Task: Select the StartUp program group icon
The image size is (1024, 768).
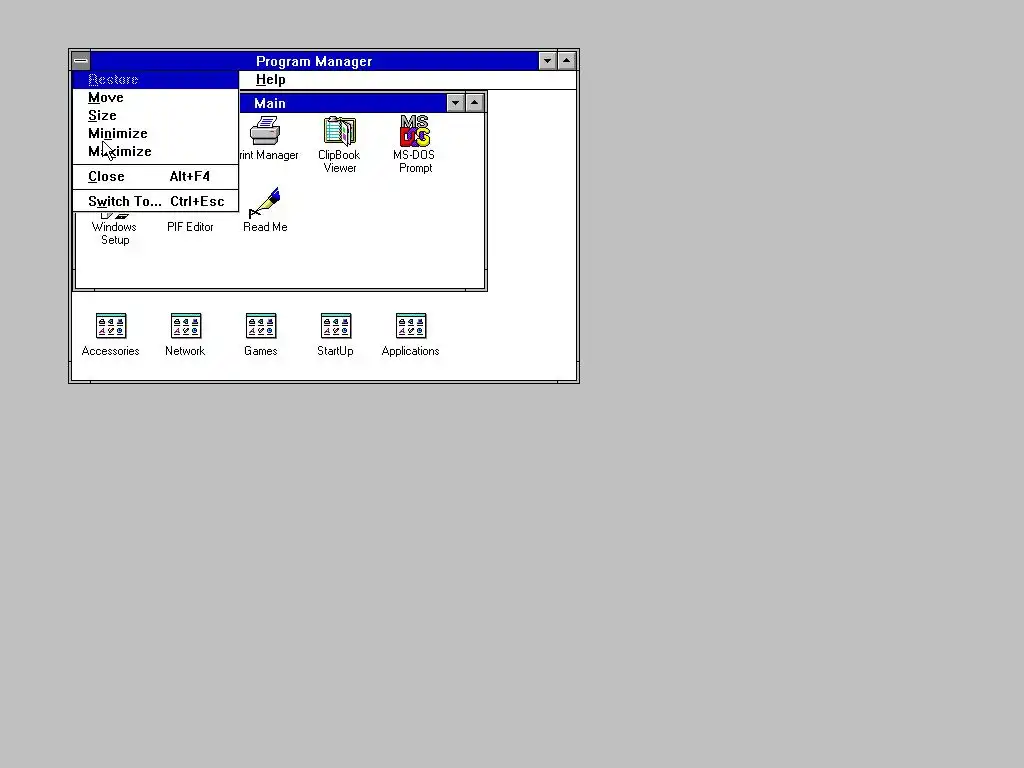Action: [336, 326]
